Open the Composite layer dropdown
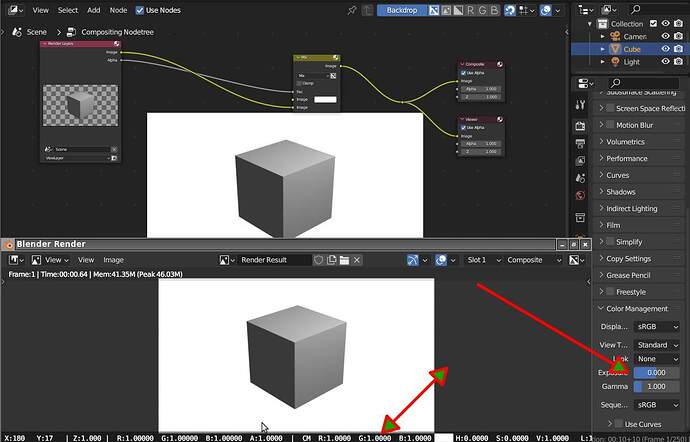Viewport: 690px width, 442px height. pyautogui.click(x=533, y=260)
